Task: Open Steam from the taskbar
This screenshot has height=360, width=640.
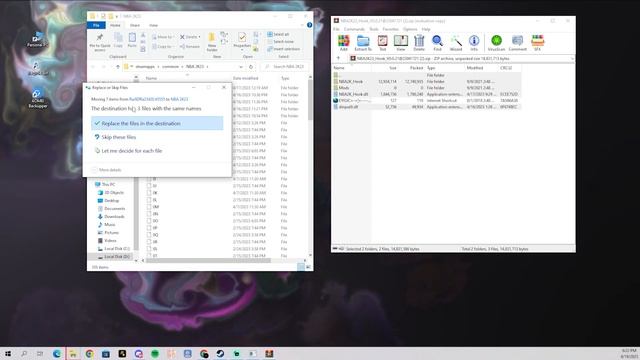Action: tap(220, 353)
